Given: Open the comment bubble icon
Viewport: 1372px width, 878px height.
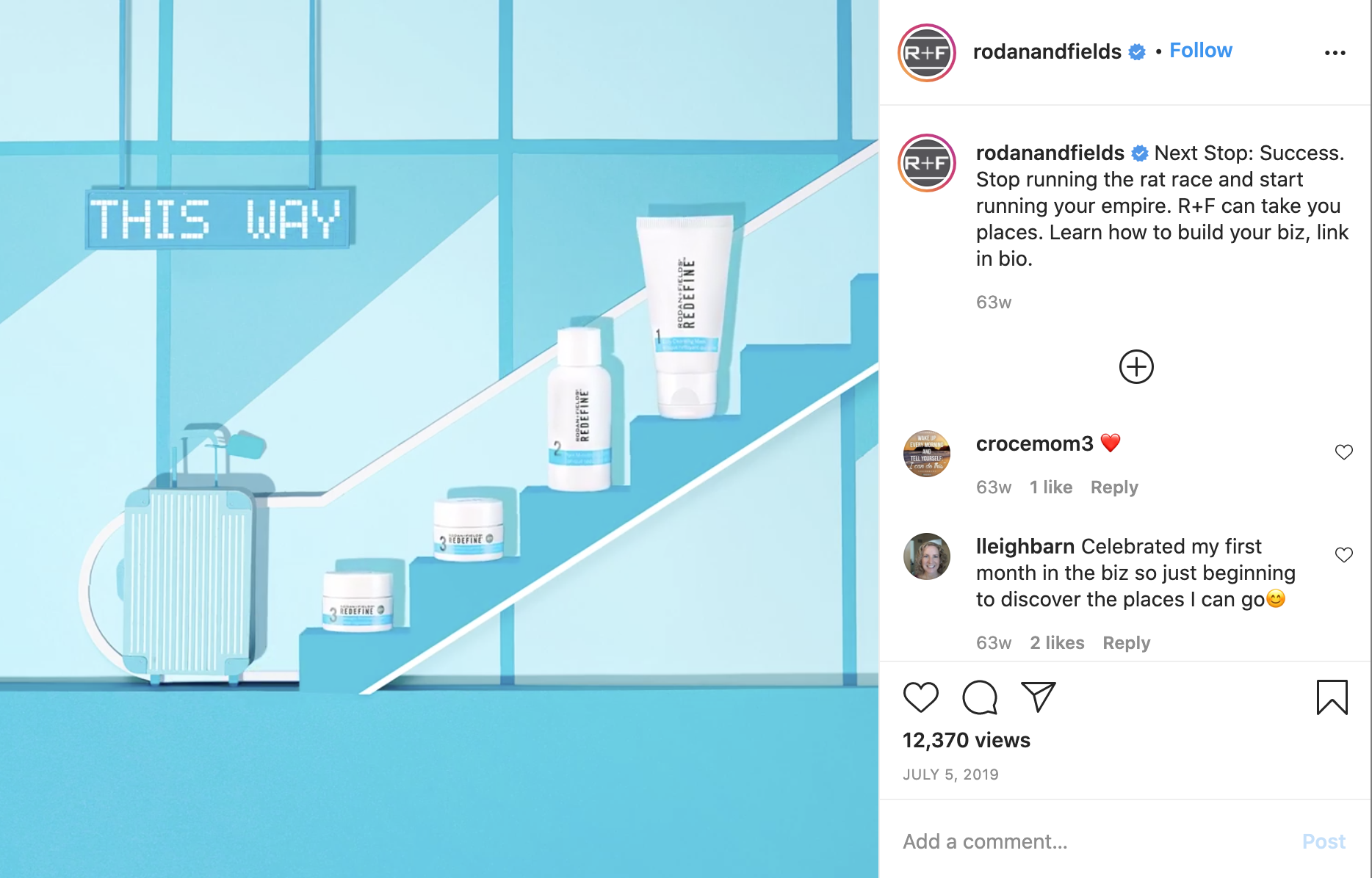Looking at the screenshot, I should pos(980,697).
